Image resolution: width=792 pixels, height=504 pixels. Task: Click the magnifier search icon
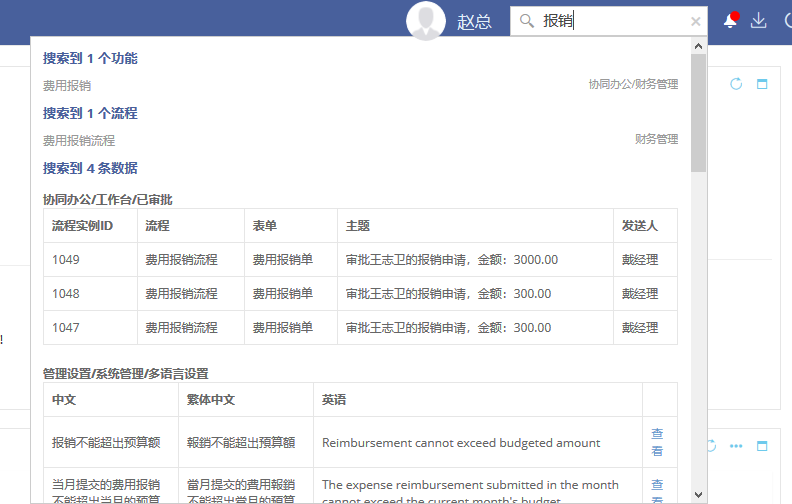coord(527,21)
